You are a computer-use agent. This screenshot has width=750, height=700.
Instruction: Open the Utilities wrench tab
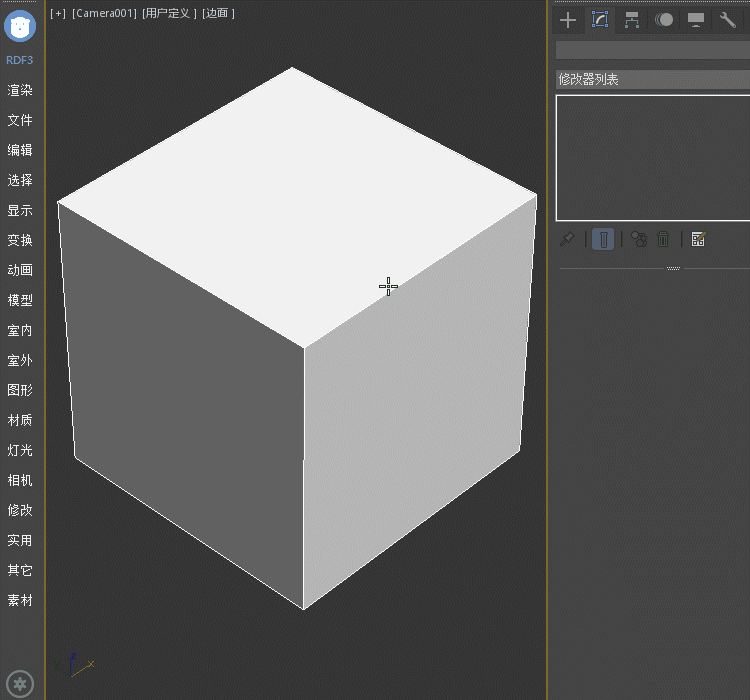(728, 20)
